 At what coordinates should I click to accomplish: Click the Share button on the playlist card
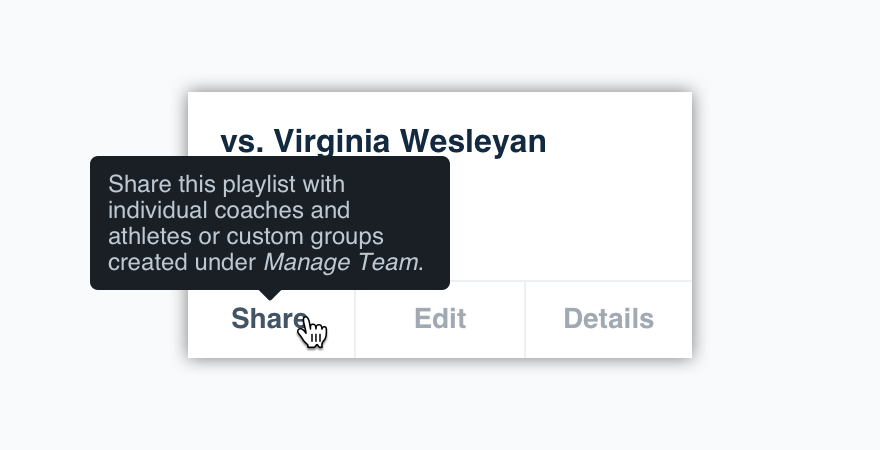pyautogui.click(x=271, y=319)
